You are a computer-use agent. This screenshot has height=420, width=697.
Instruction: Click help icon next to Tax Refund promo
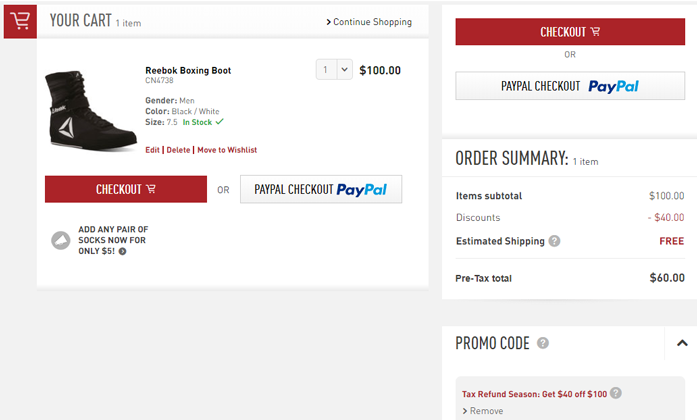pos(616,393)
